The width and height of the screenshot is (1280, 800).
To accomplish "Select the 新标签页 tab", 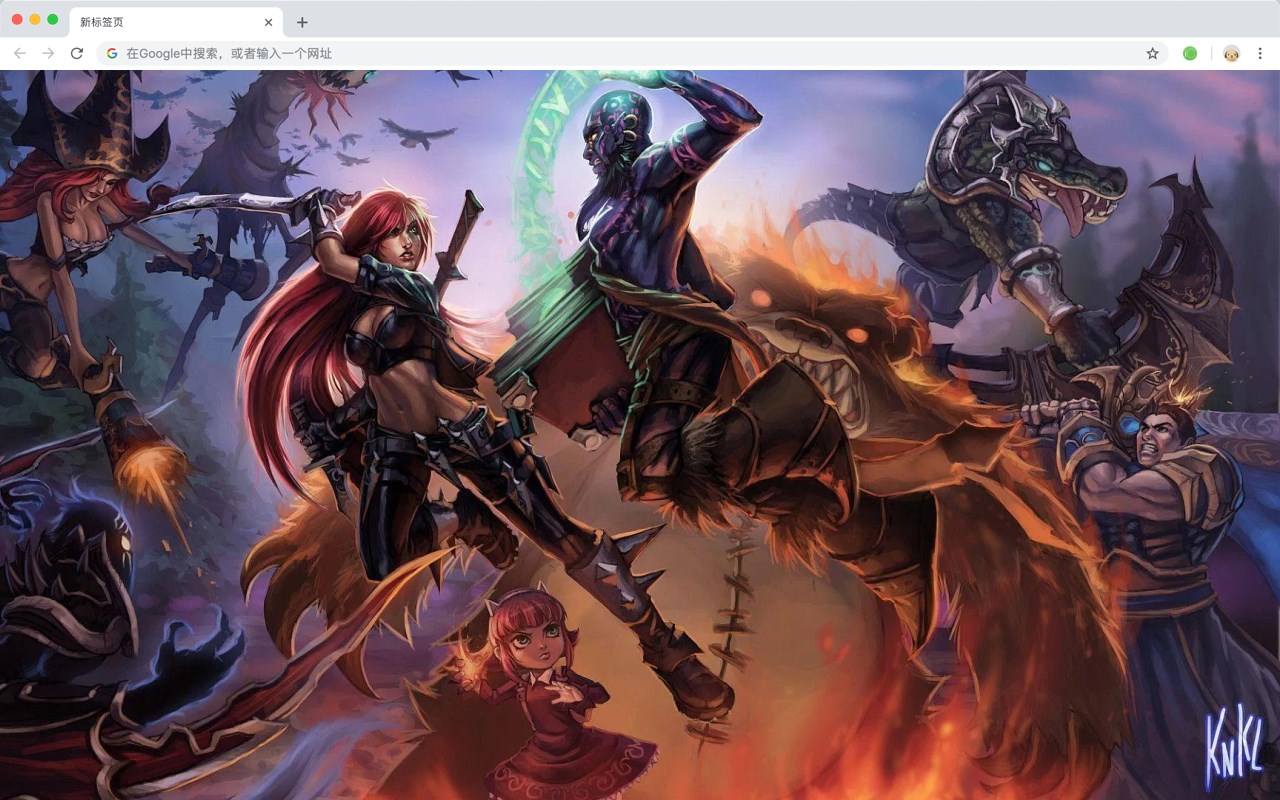I will click(x=176, y=22).
